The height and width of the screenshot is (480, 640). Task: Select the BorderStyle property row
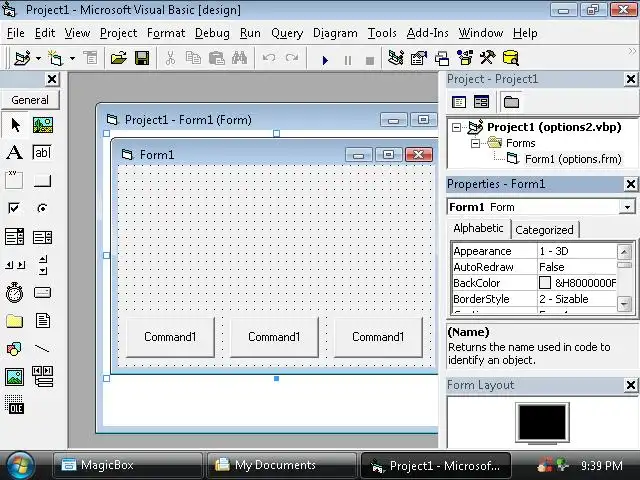(534, 299)
